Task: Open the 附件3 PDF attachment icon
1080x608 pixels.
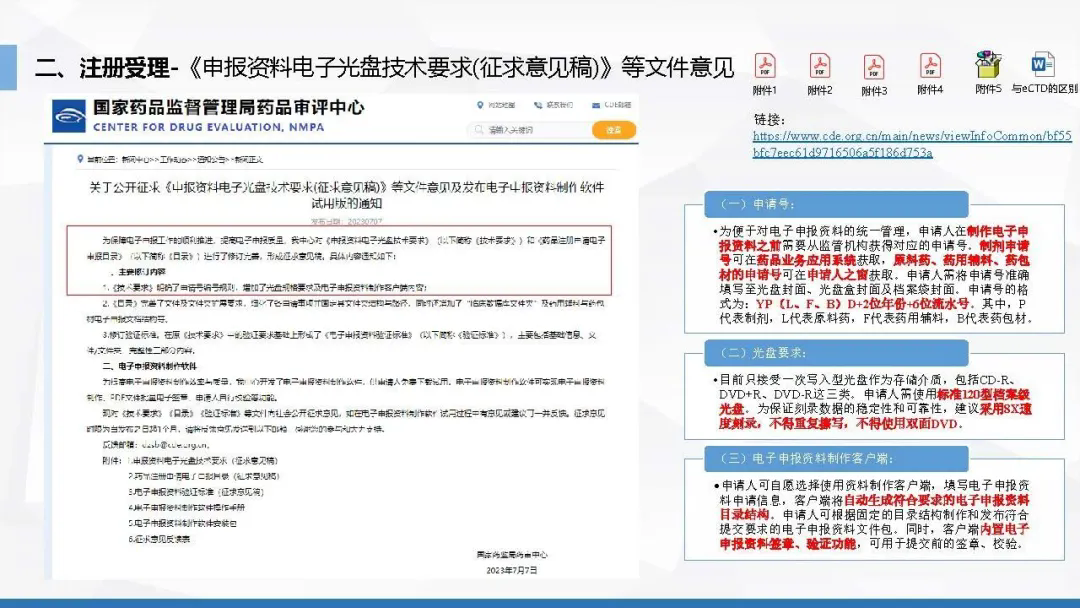Action: [x=874, y=66]
